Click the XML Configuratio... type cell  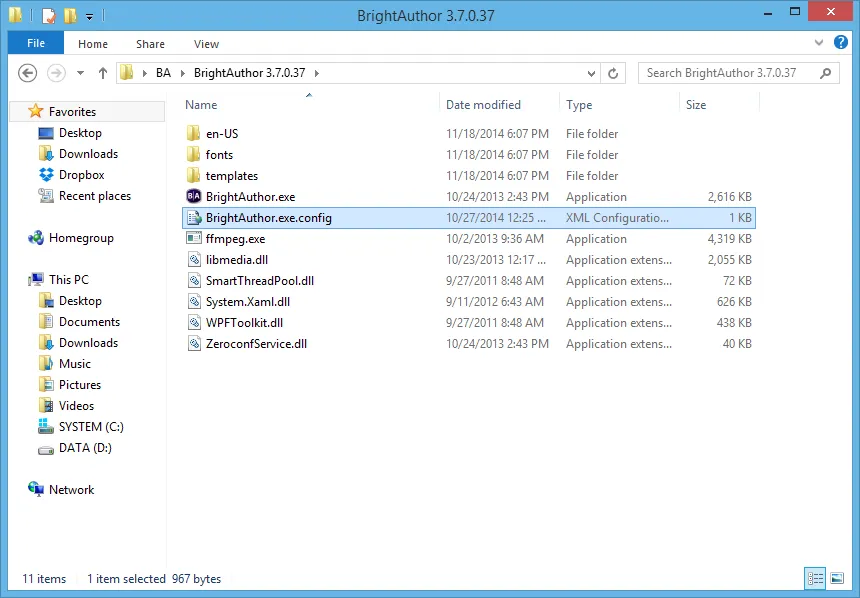click(x=617, y=218)
